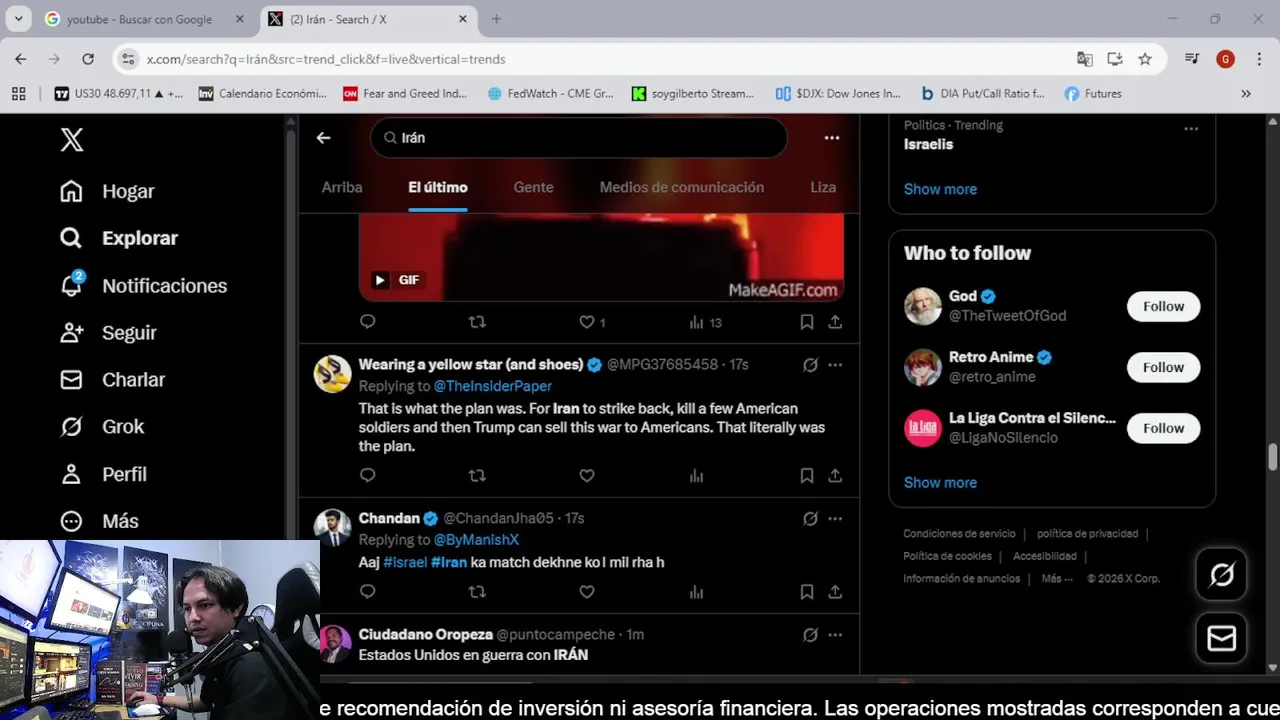Open more menu on yellow star post
The width and height of the screenshot is (1280, 720).
[835, 365]
